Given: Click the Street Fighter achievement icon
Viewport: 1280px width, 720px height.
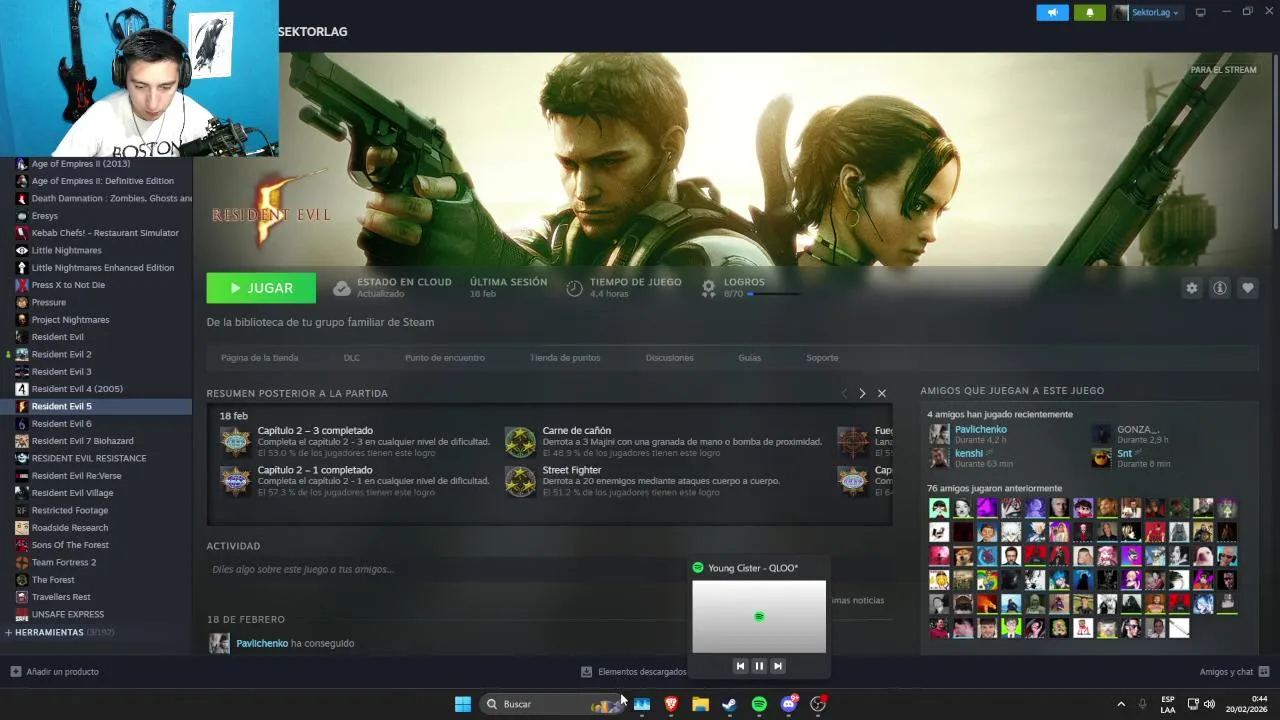Looking at the screenshot, I should 520,481.
